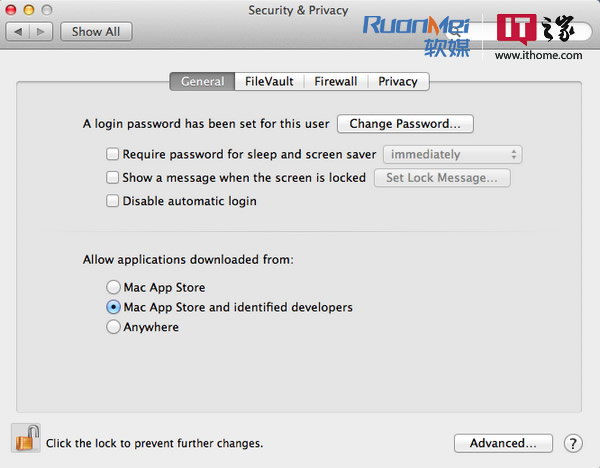Open Advanced settings
Screen dimensions: 600x468
(503, 443)
